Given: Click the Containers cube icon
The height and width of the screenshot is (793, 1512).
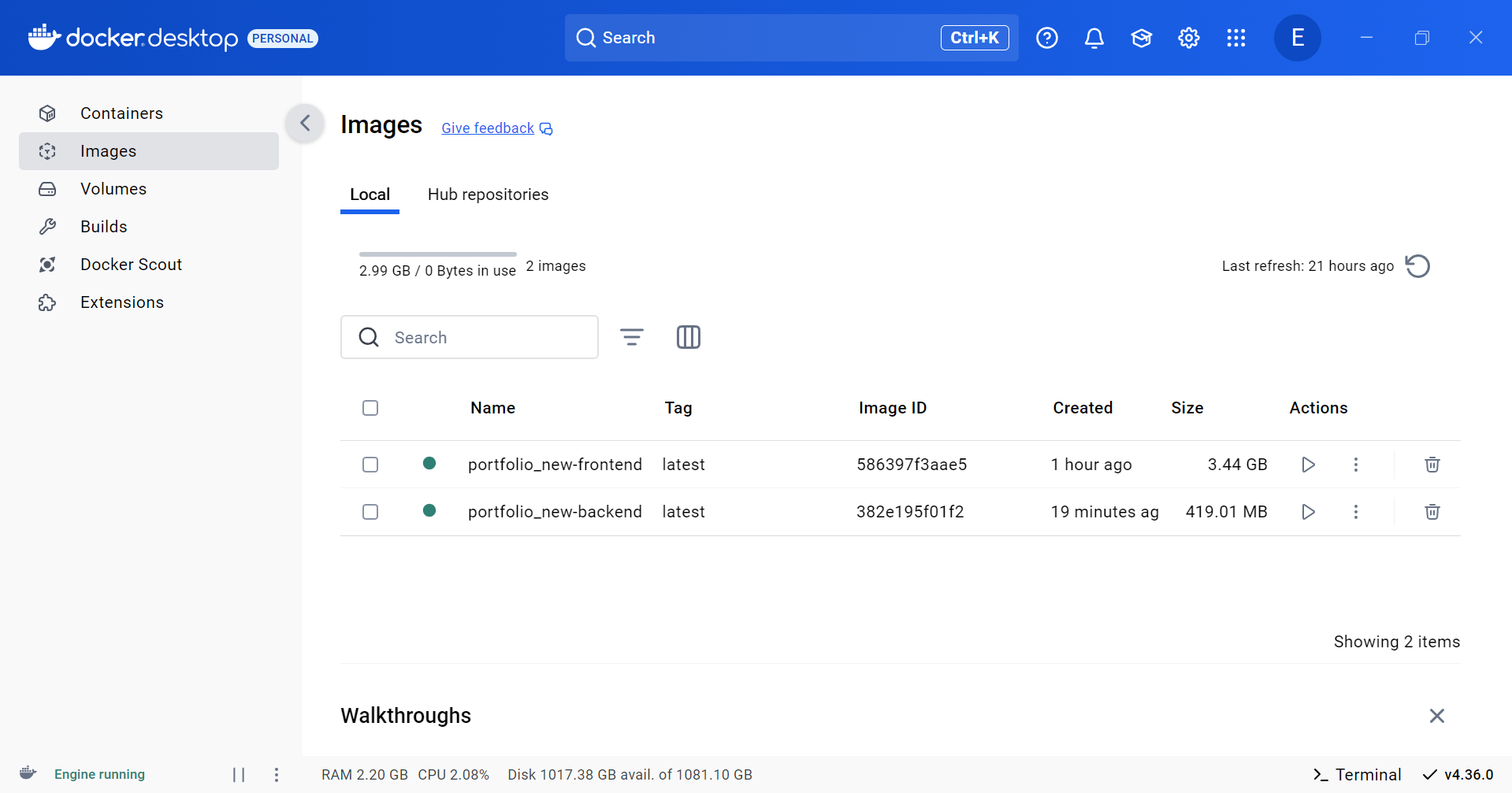Looking at the screenshot, I should (x=47, y=113).
